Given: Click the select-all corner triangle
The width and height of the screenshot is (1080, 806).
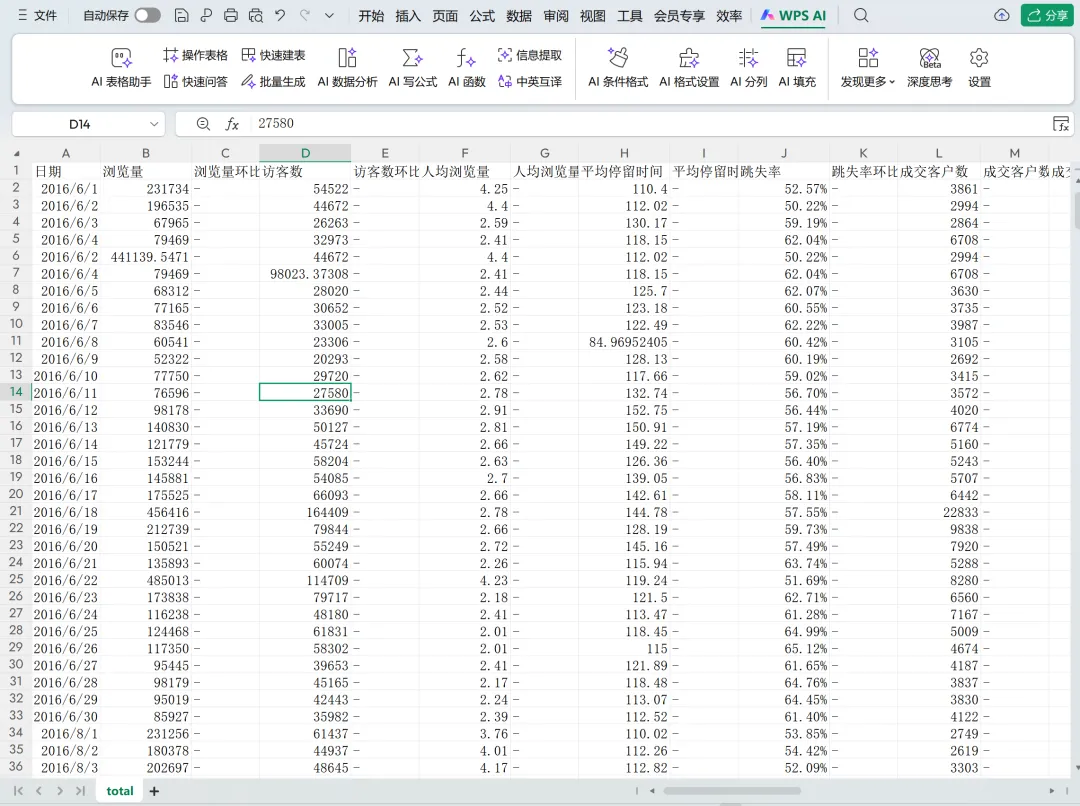Looking at the screenshot, I should coord(17,154).
